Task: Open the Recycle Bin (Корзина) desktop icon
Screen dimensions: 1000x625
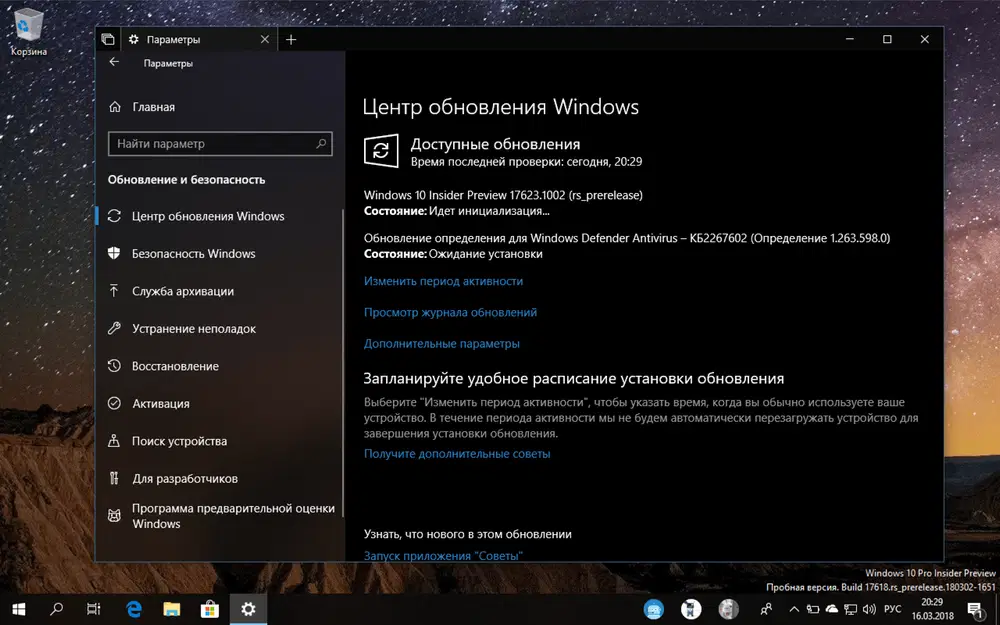Action: [x=28, y=32]
